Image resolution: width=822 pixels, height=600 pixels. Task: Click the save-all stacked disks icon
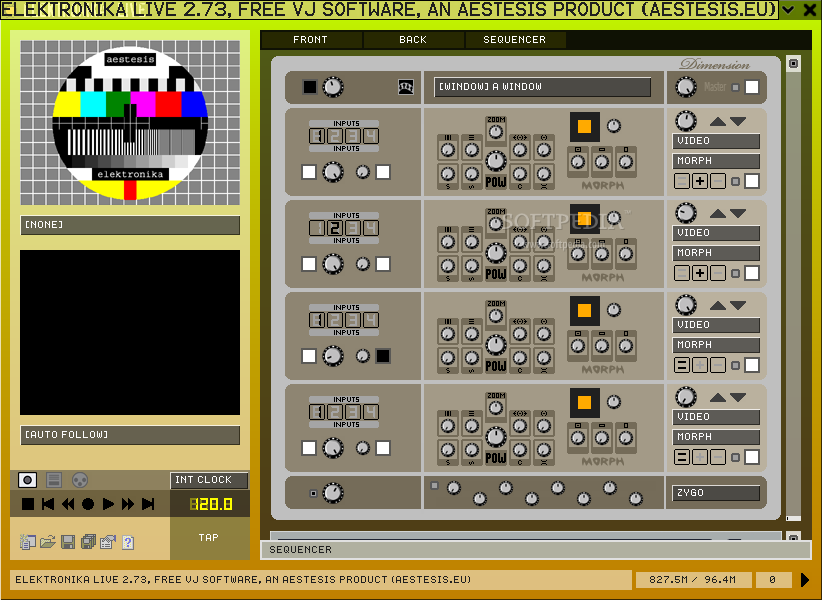tap(88, 542)
